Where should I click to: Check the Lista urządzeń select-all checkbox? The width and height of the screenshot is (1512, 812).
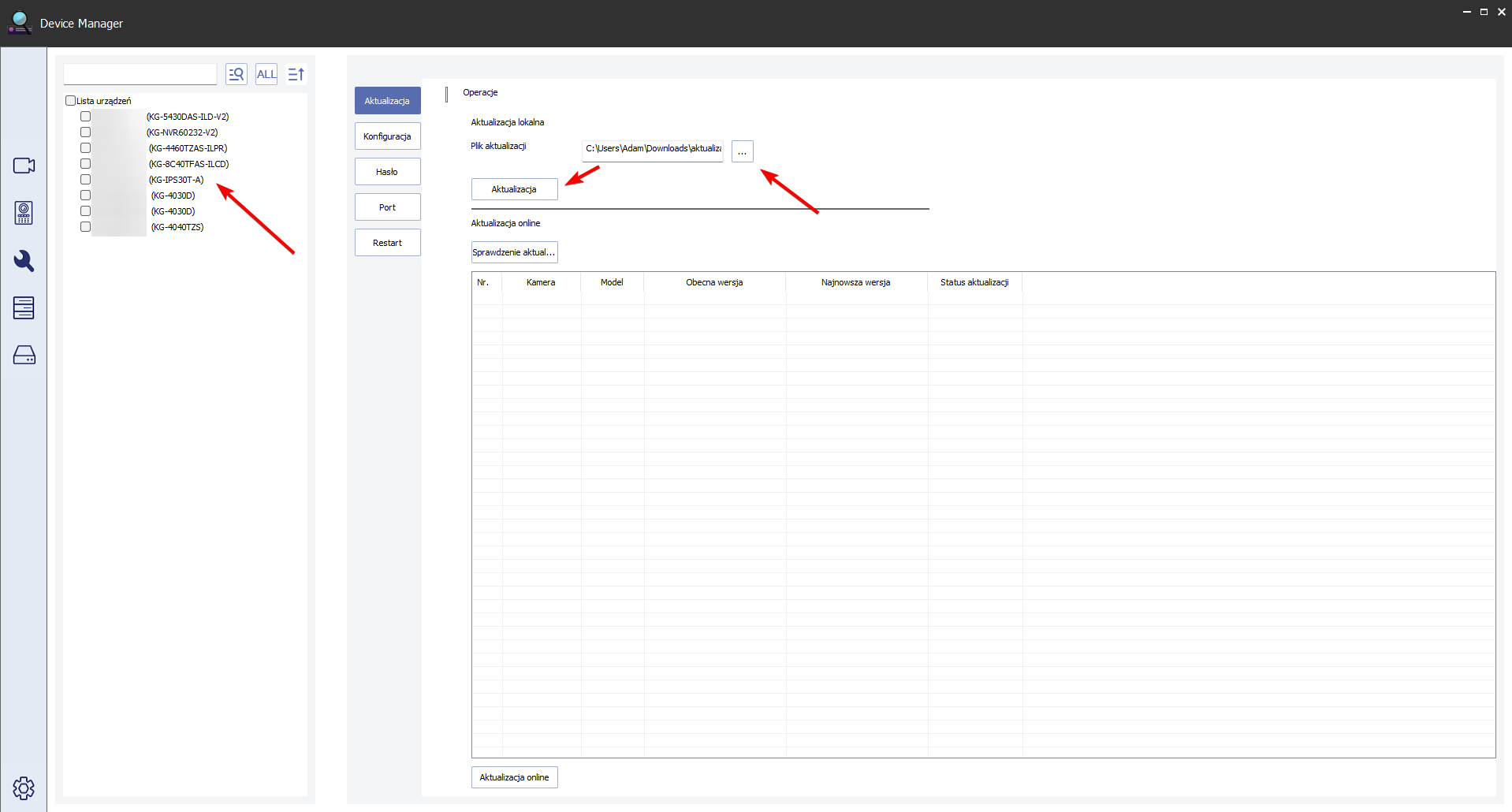tap(70, 101)
